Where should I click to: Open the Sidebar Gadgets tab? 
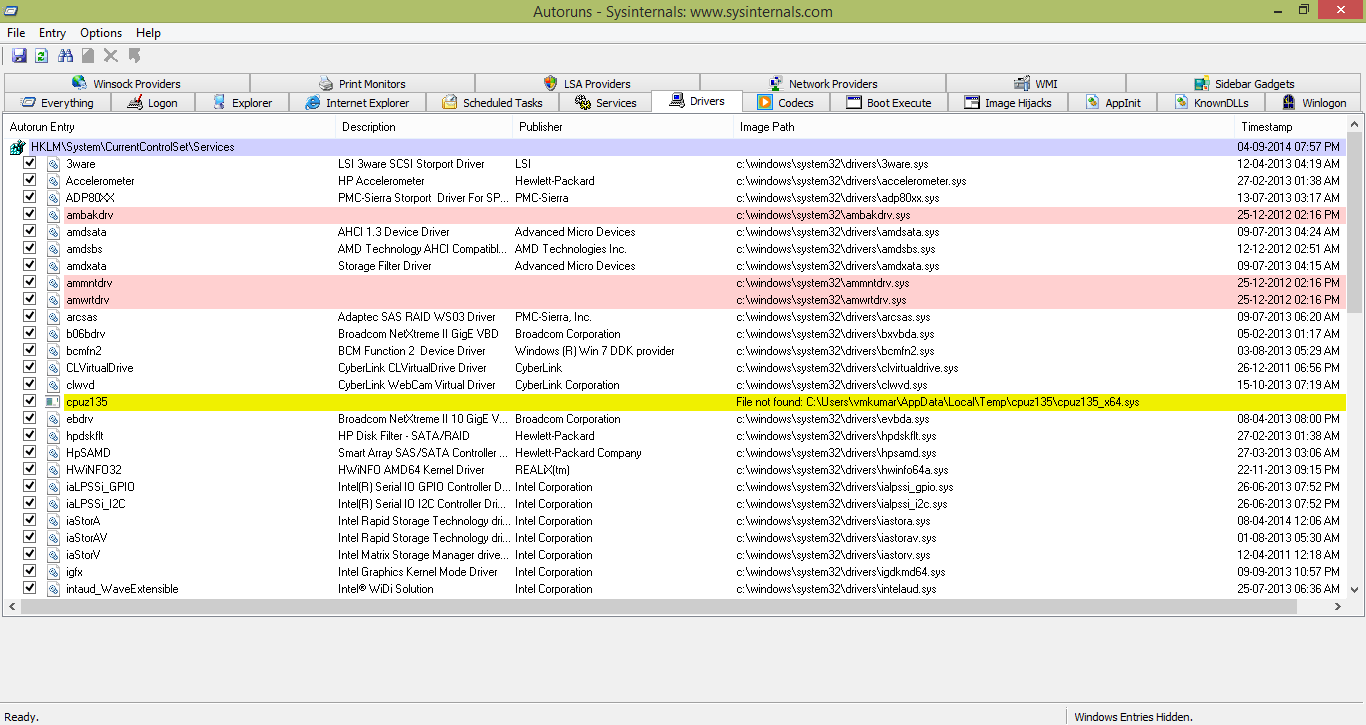pos(1244,83)
